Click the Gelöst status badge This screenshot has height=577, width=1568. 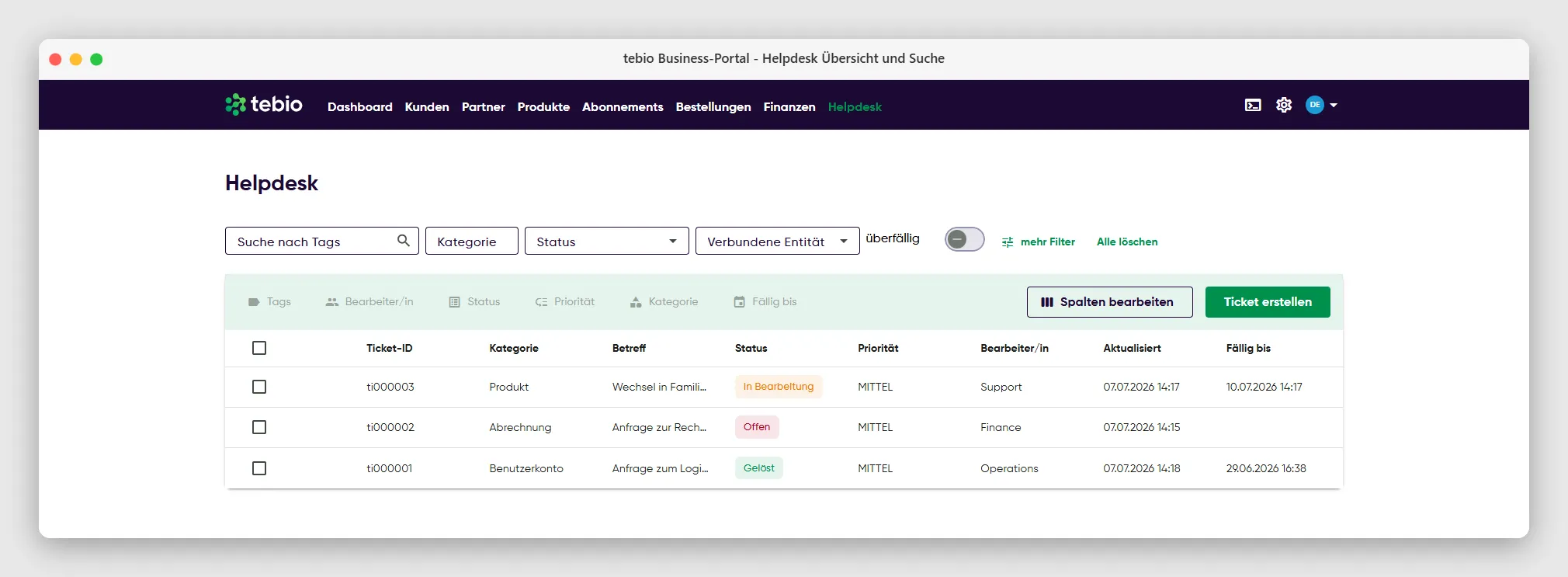[x=759, y=468]
